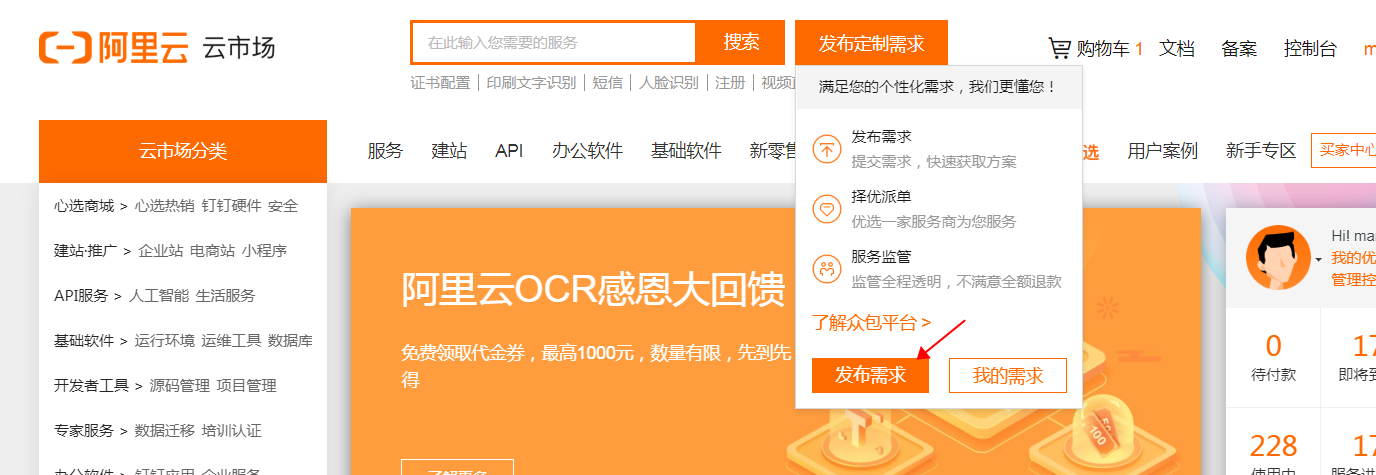Select the 建站 navigation tab
The width and height of the screenshot is (1376, 475).
pos(449,151)
